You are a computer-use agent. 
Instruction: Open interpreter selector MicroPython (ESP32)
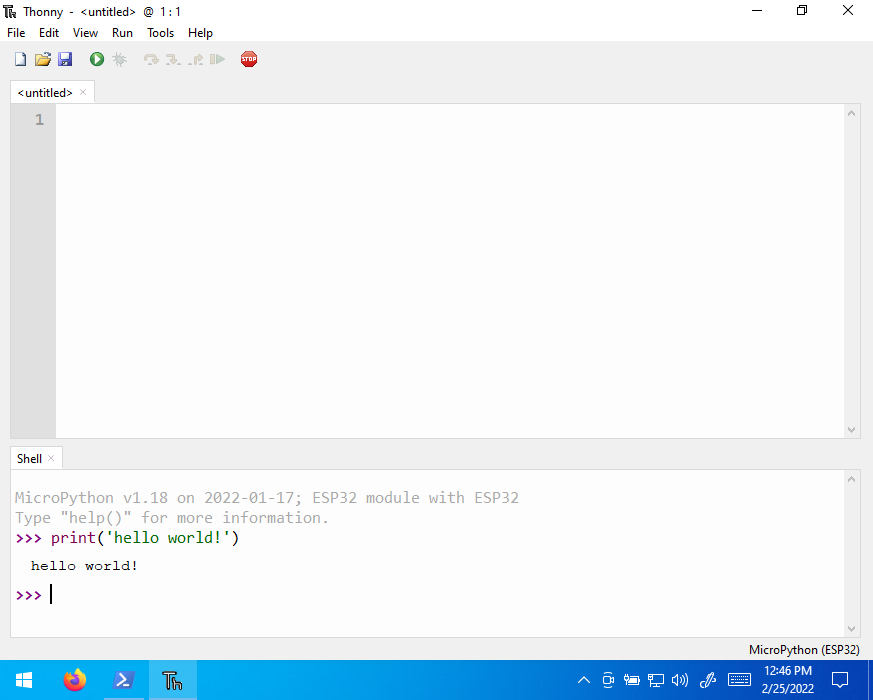[804, 650]
